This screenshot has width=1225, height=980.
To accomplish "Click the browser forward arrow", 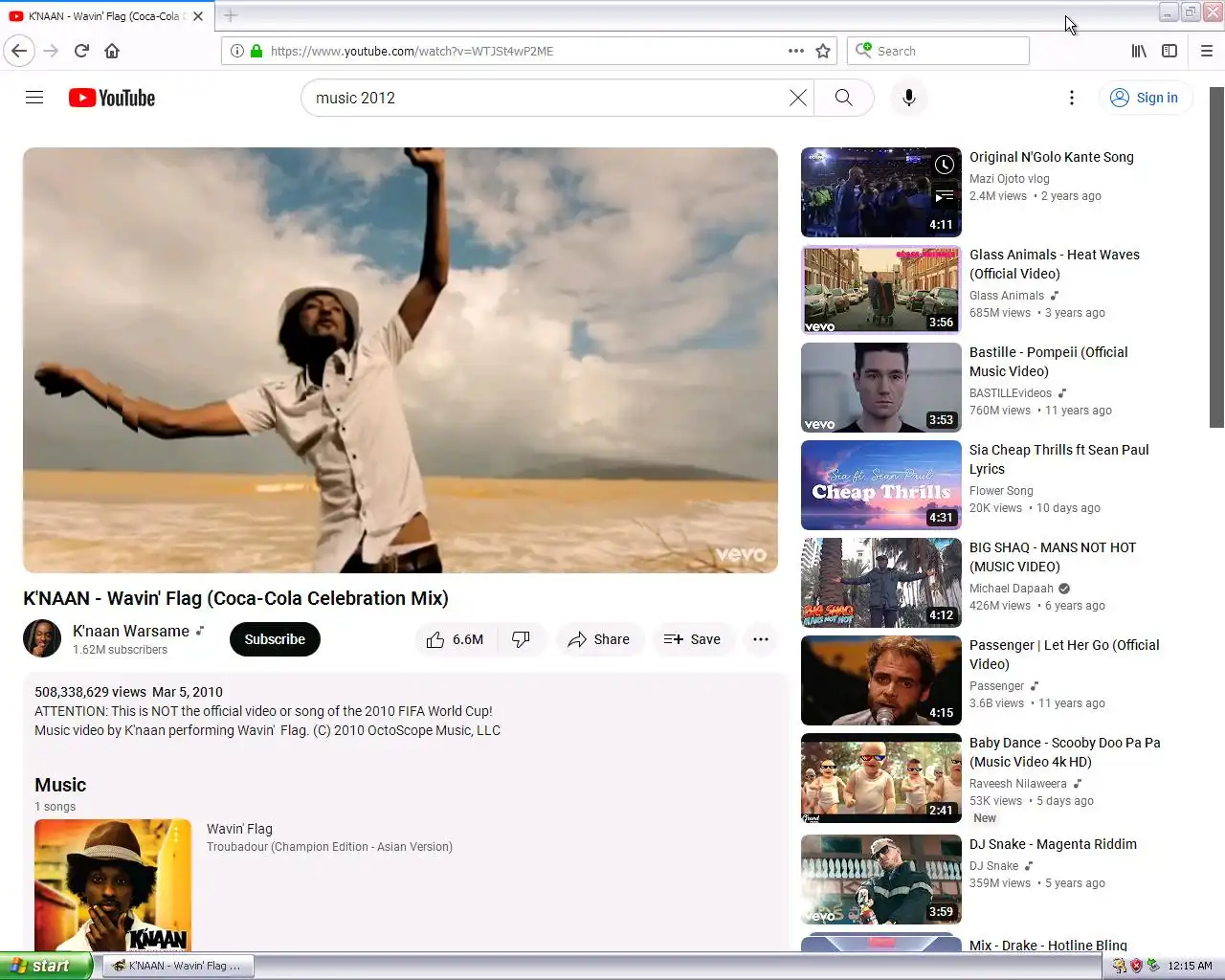I will coord(51,51).
